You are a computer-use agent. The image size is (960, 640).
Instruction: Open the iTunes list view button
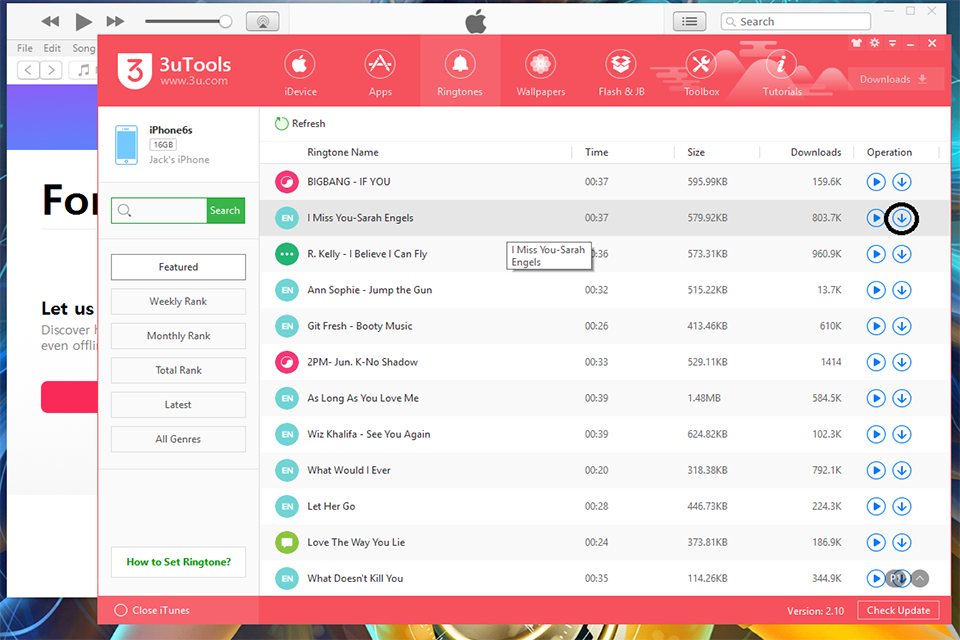click(689, 21)
